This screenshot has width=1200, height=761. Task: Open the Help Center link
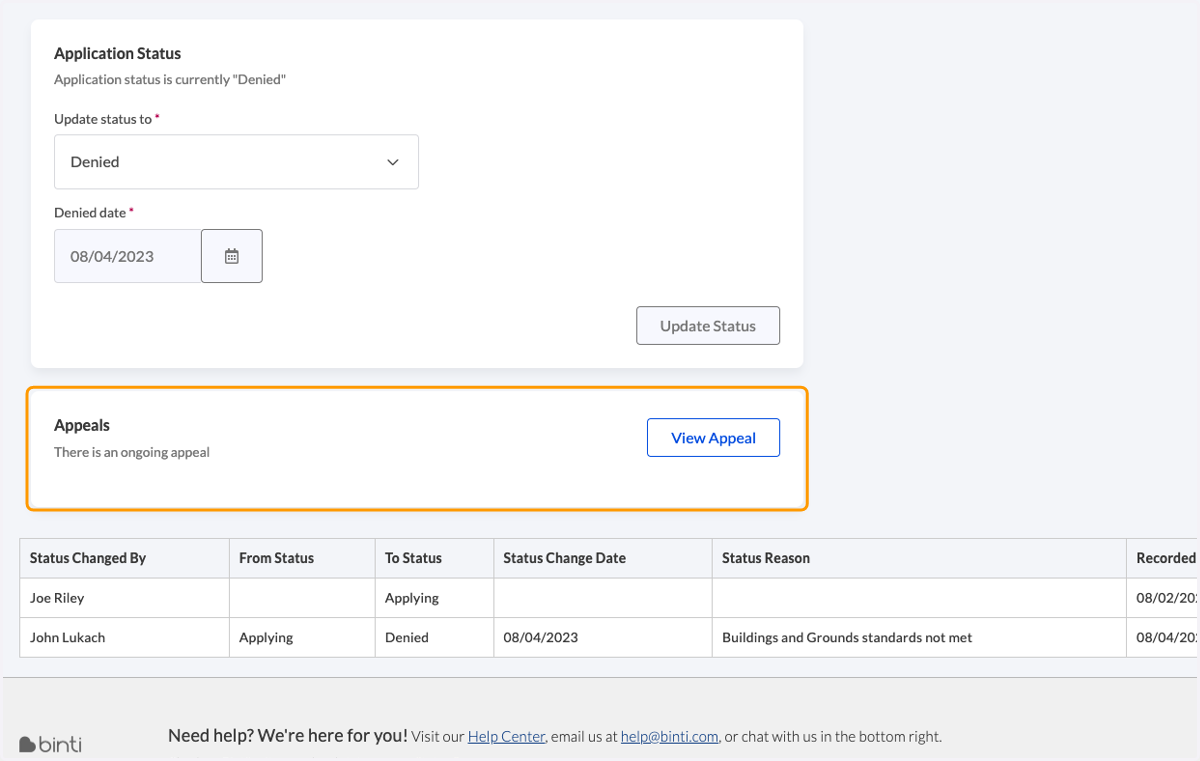tap(506, 737)
